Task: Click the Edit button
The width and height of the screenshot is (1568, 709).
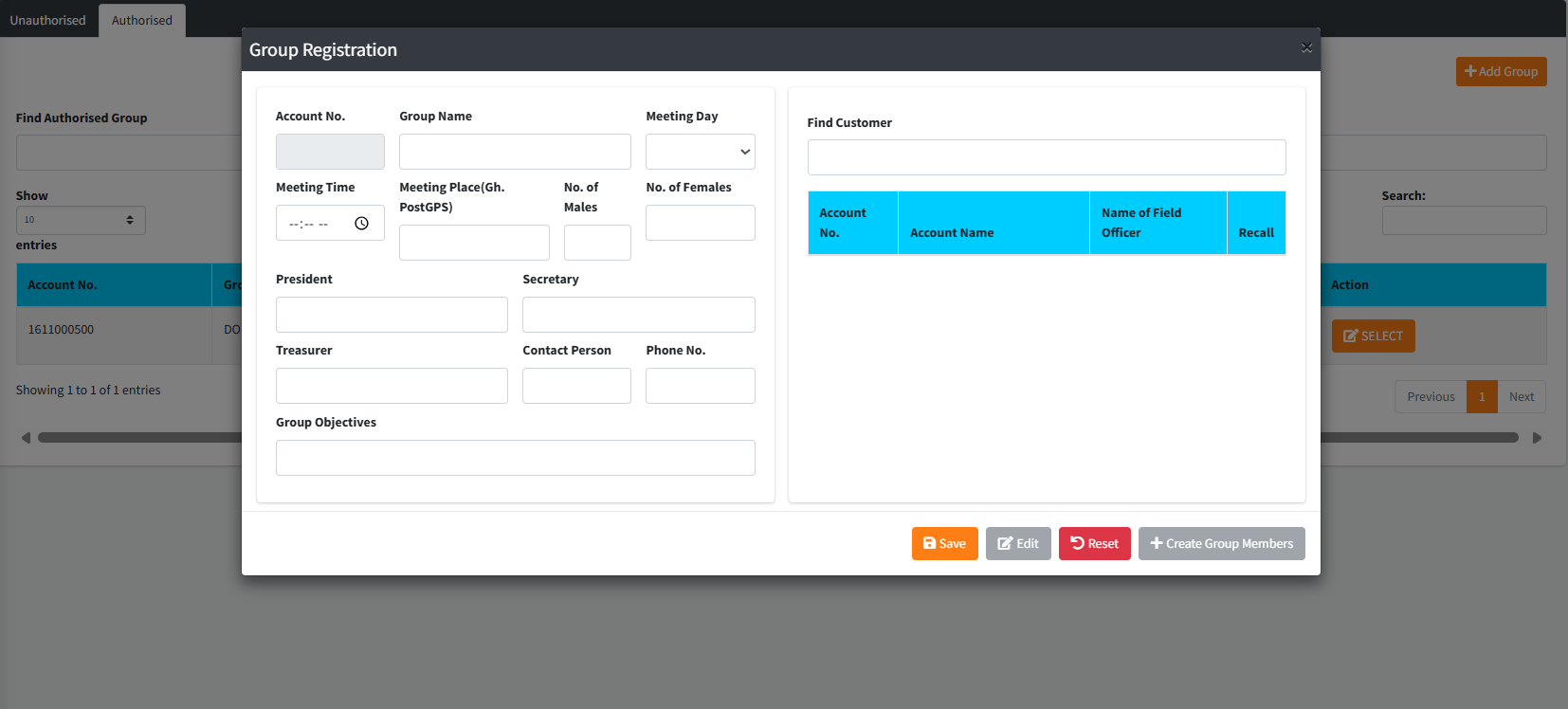Action: tap(1018, 543)
